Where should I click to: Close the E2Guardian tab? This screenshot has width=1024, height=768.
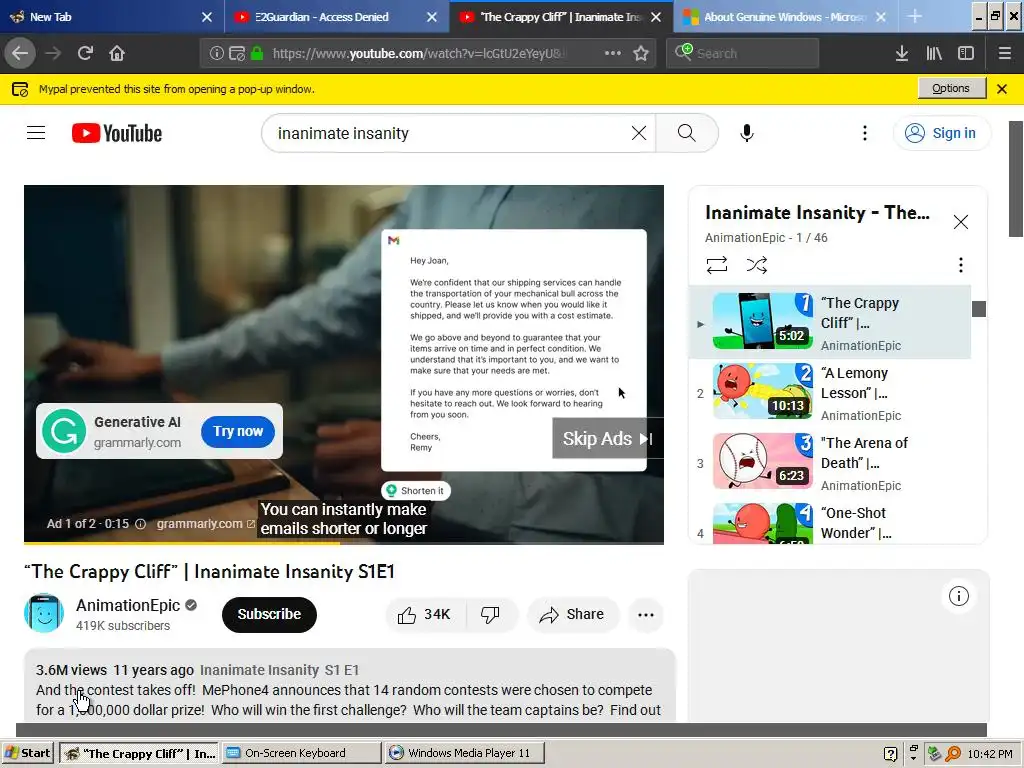(432, 17)
